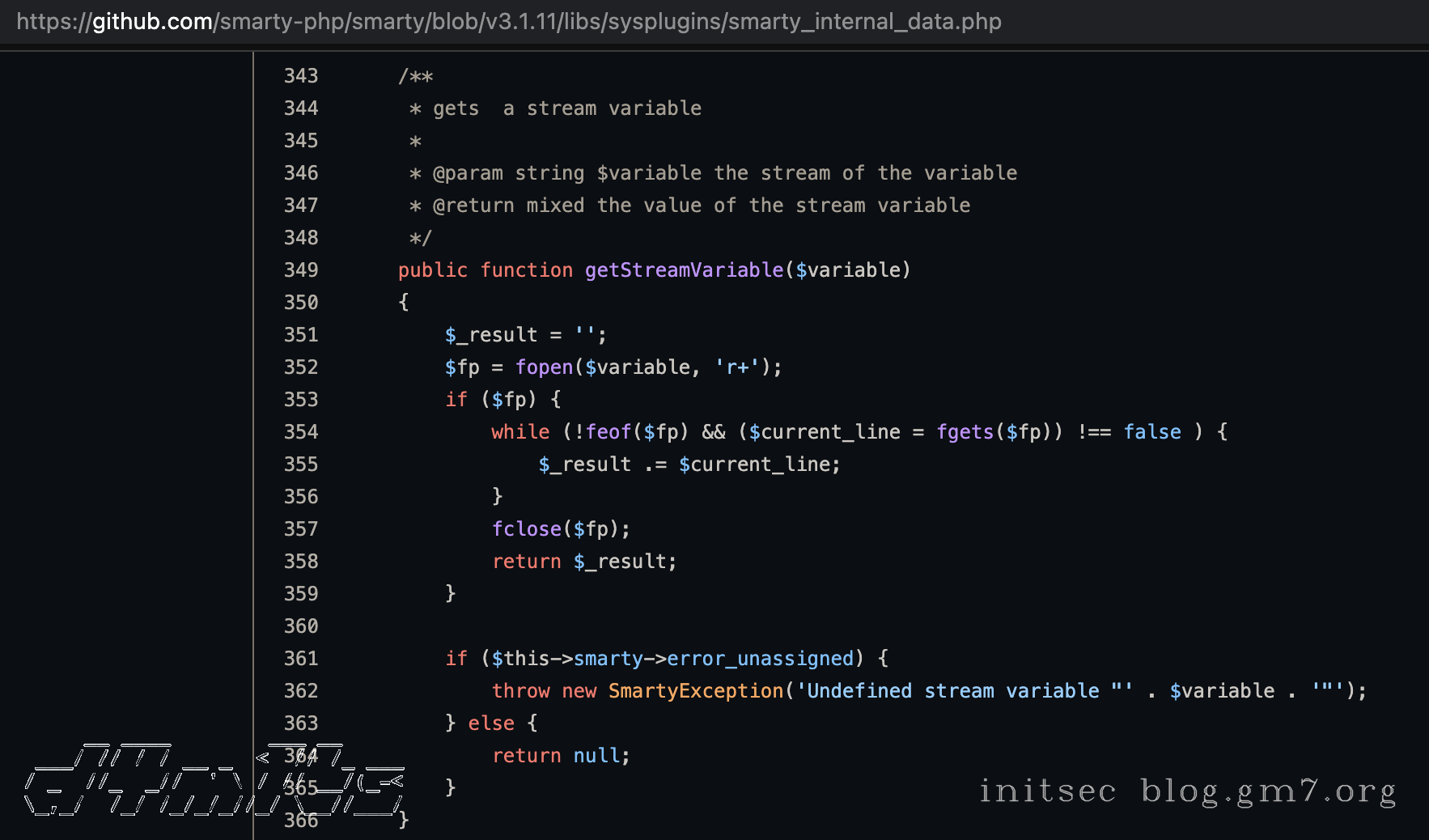Viewport: 1429px width, 840px height.
Task: Click line number 358
Action: (301, 562)
